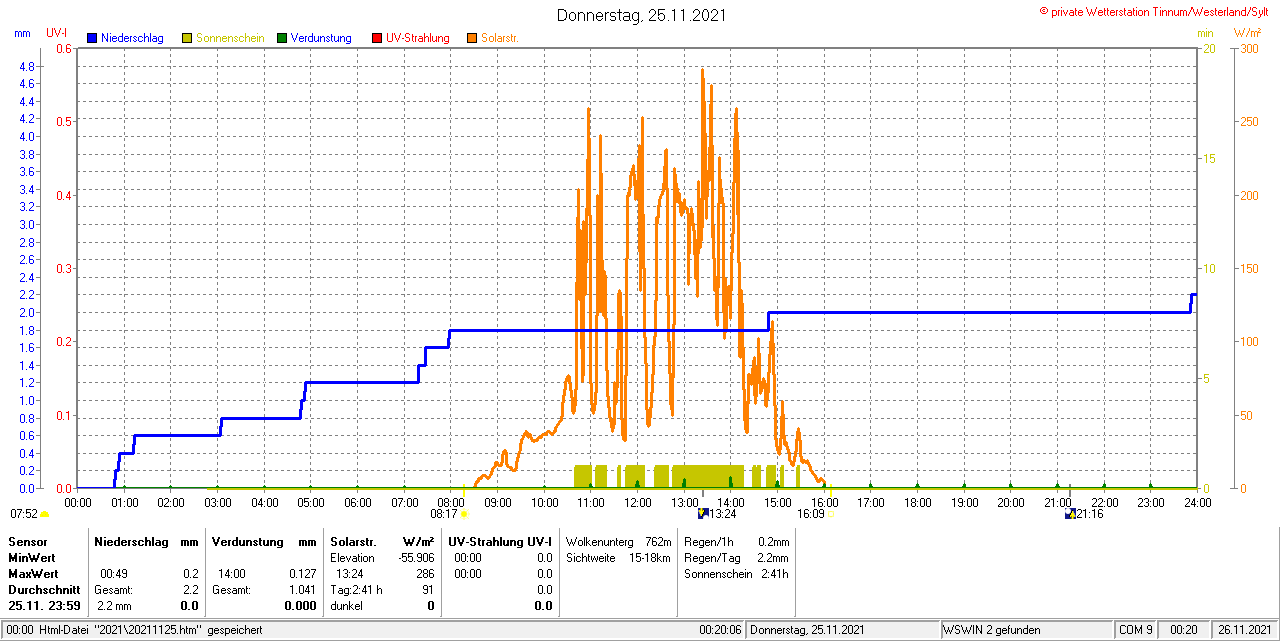1280x641 pixels.
Task: Click the Niederschlag max time 00:49
Action: [x=113, y=574]
